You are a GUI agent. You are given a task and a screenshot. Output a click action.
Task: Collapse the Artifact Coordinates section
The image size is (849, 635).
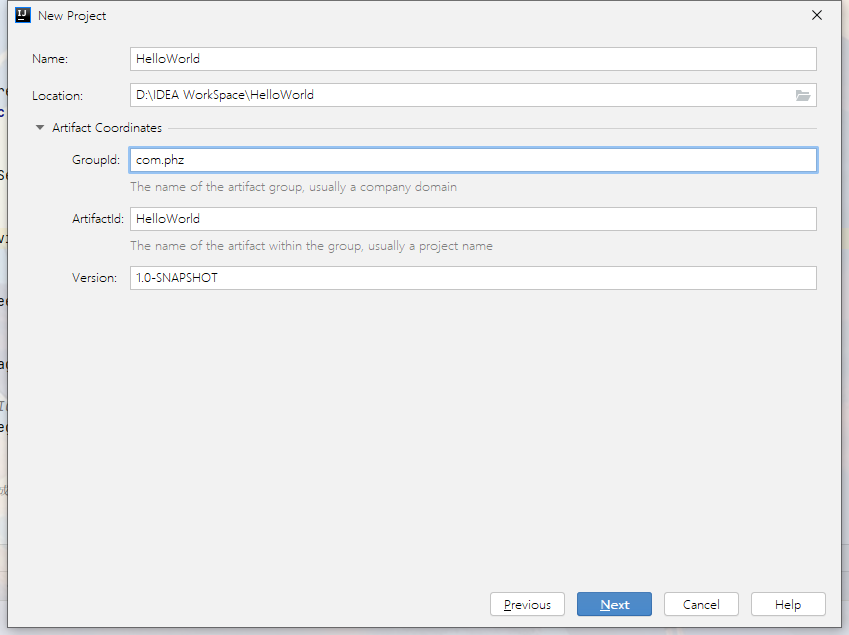[x=40, y=128]
